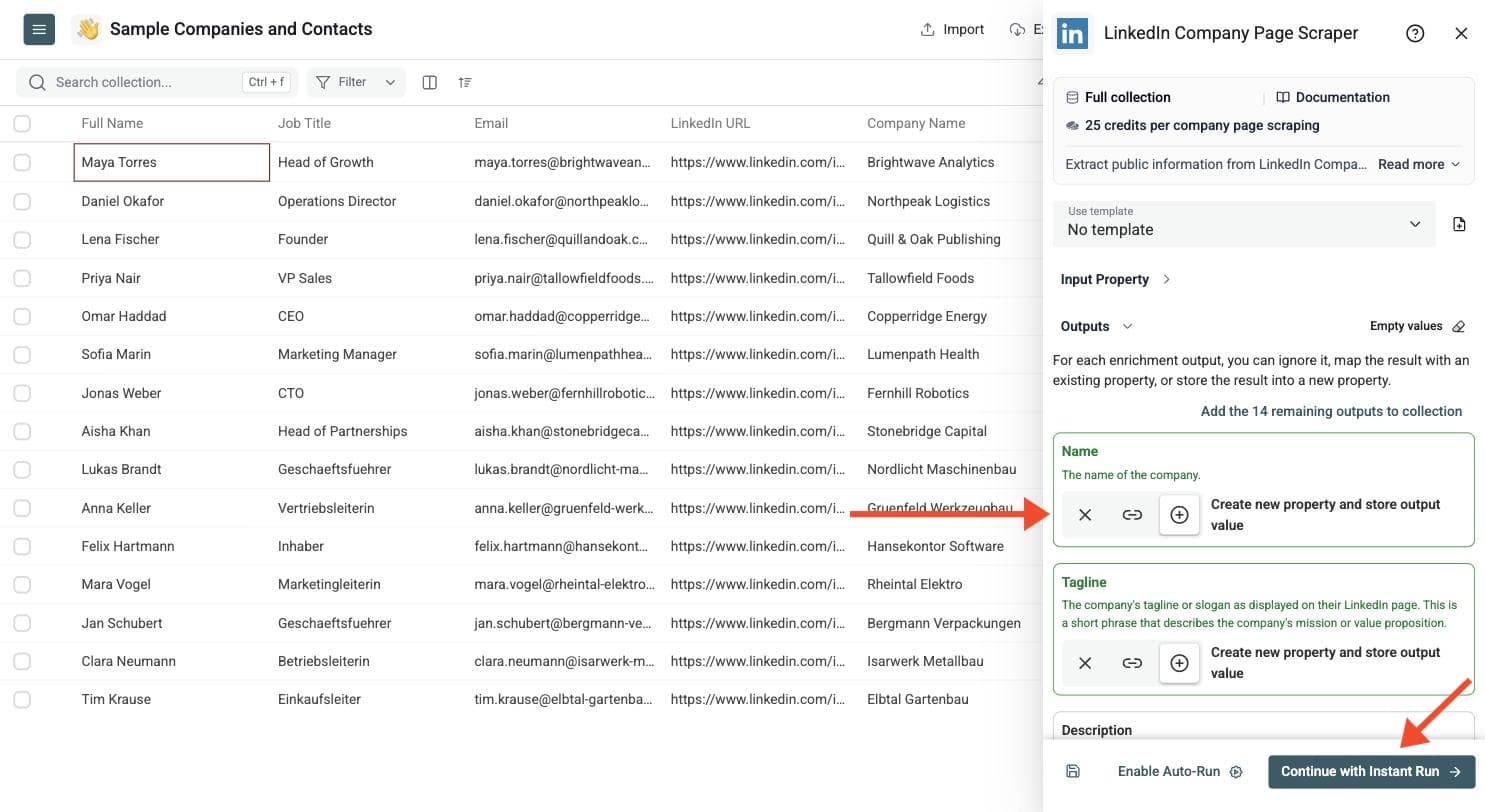Screen dimensions: 1485x812
Task: Click the Empty values eraser icon
Action: coord(1458,326)
